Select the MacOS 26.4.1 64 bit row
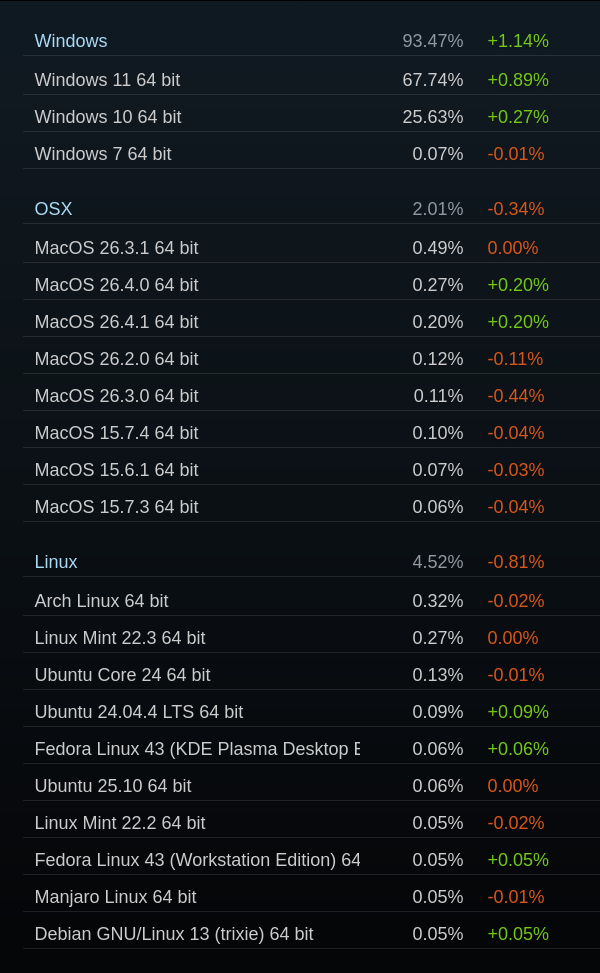This screenshot has height=973, width=600. tap(311, 321)
